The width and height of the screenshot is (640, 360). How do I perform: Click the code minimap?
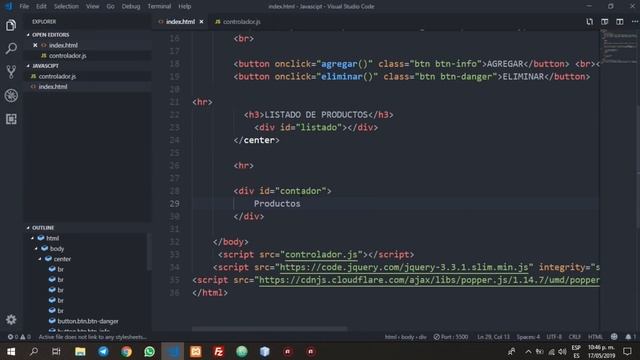tap(619, 47)
